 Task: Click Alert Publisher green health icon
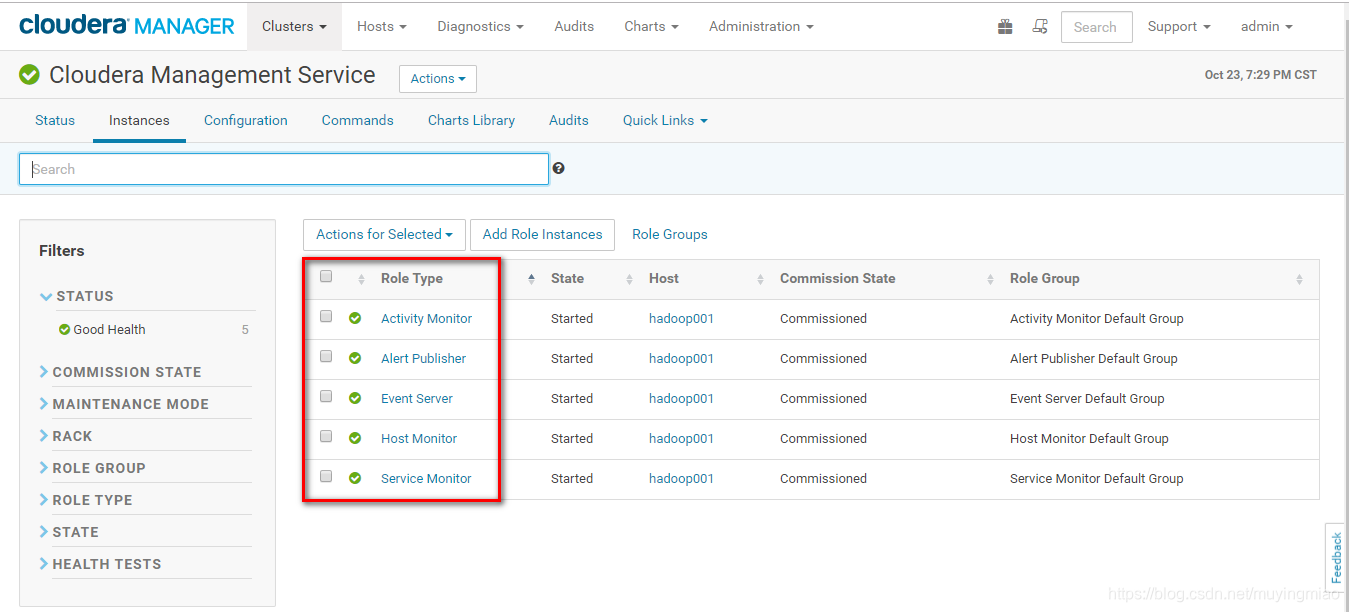(x=355, y=358)
